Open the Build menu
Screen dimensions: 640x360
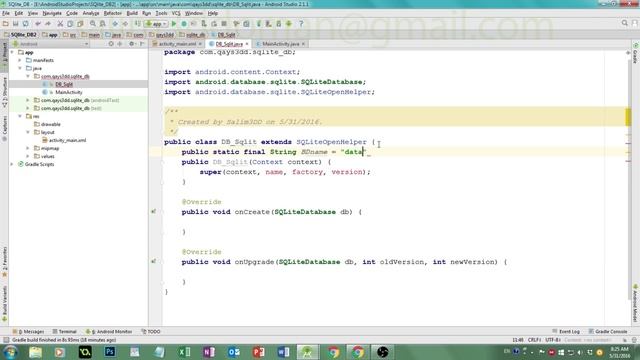(x=132, y=13)
